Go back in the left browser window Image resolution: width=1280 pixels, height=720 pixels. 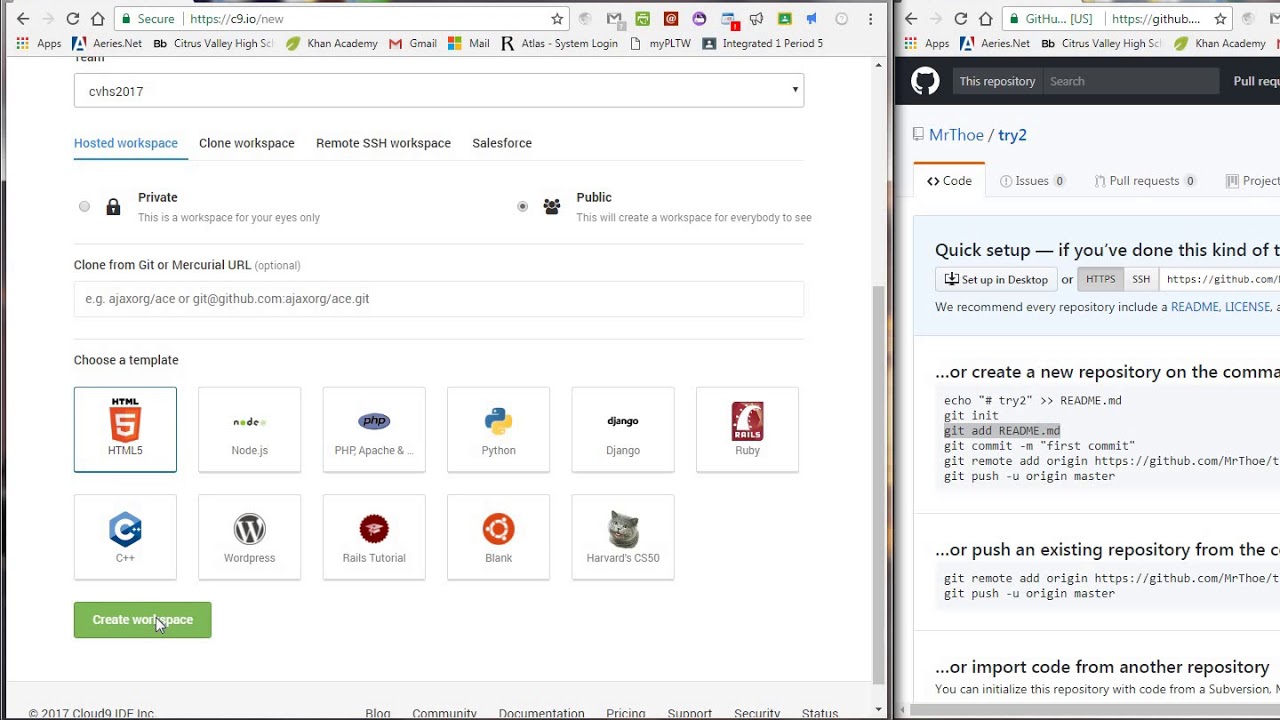(x=23, y=18)
